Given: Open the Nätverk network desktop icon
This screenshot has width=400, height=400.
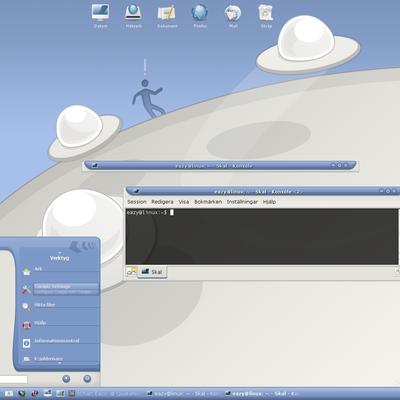Looking at the screenshot, I should 133,15.
